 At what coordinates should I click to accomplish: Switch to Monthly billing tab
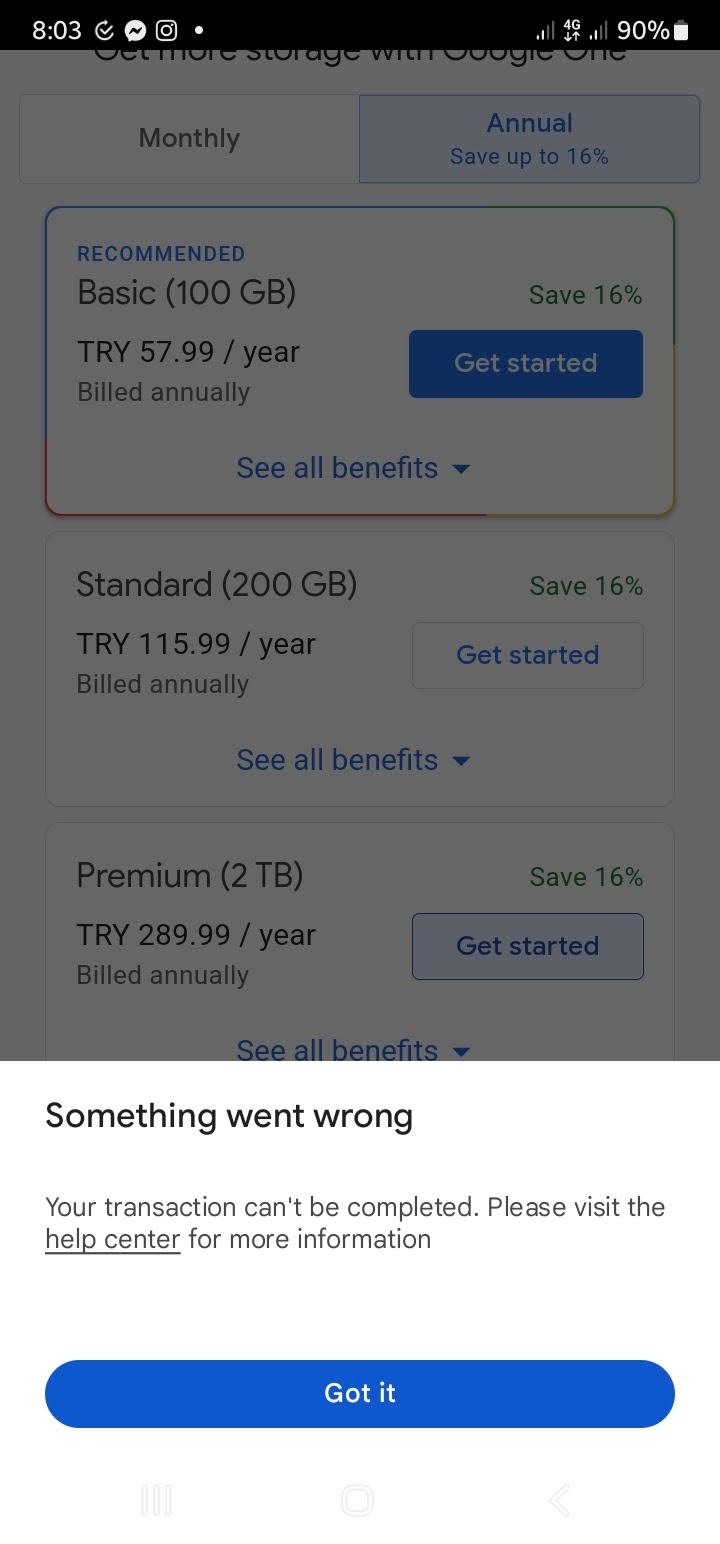[x=189, y=139]
